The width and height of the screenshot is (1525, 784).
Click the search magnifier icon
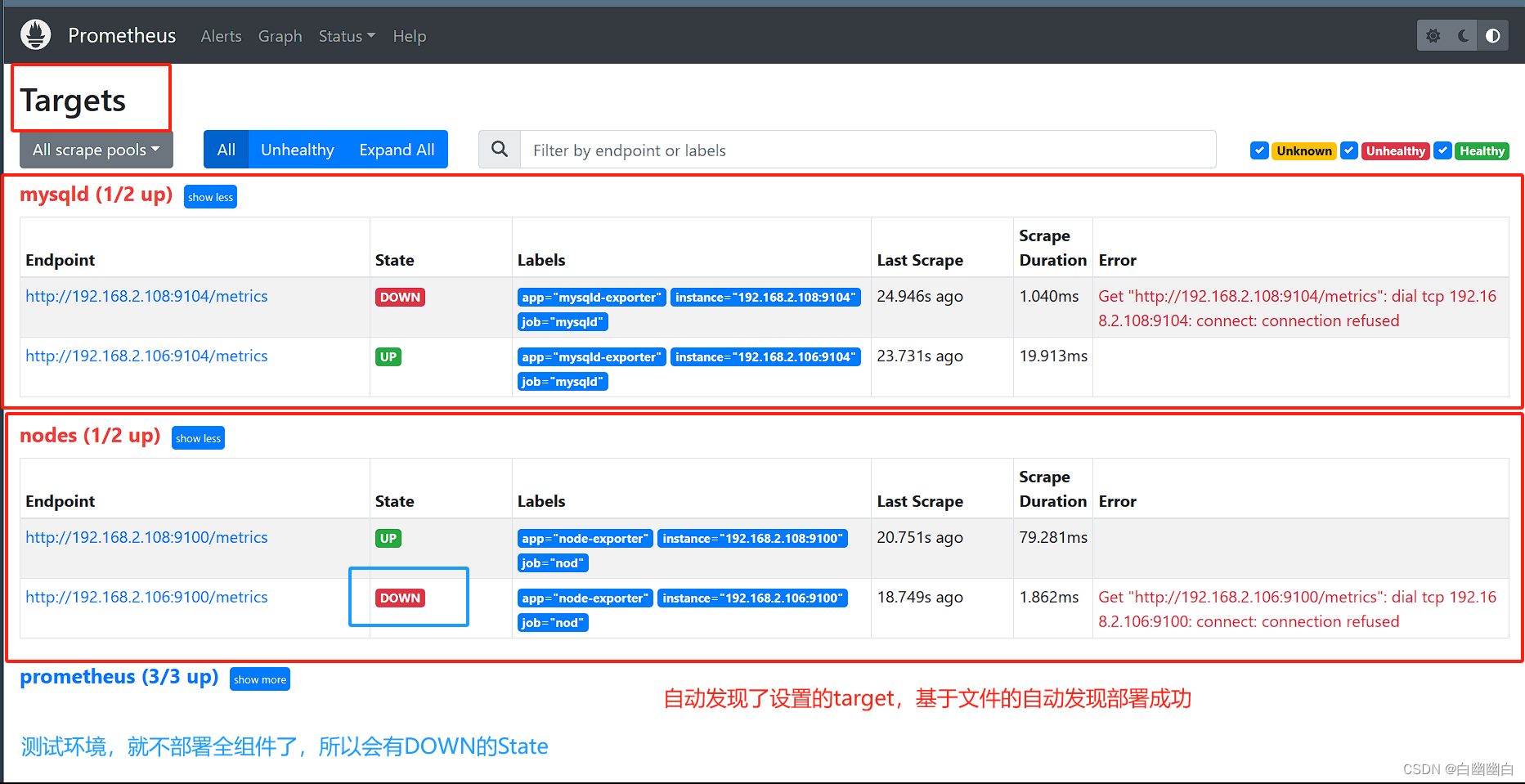pos(500,150)
